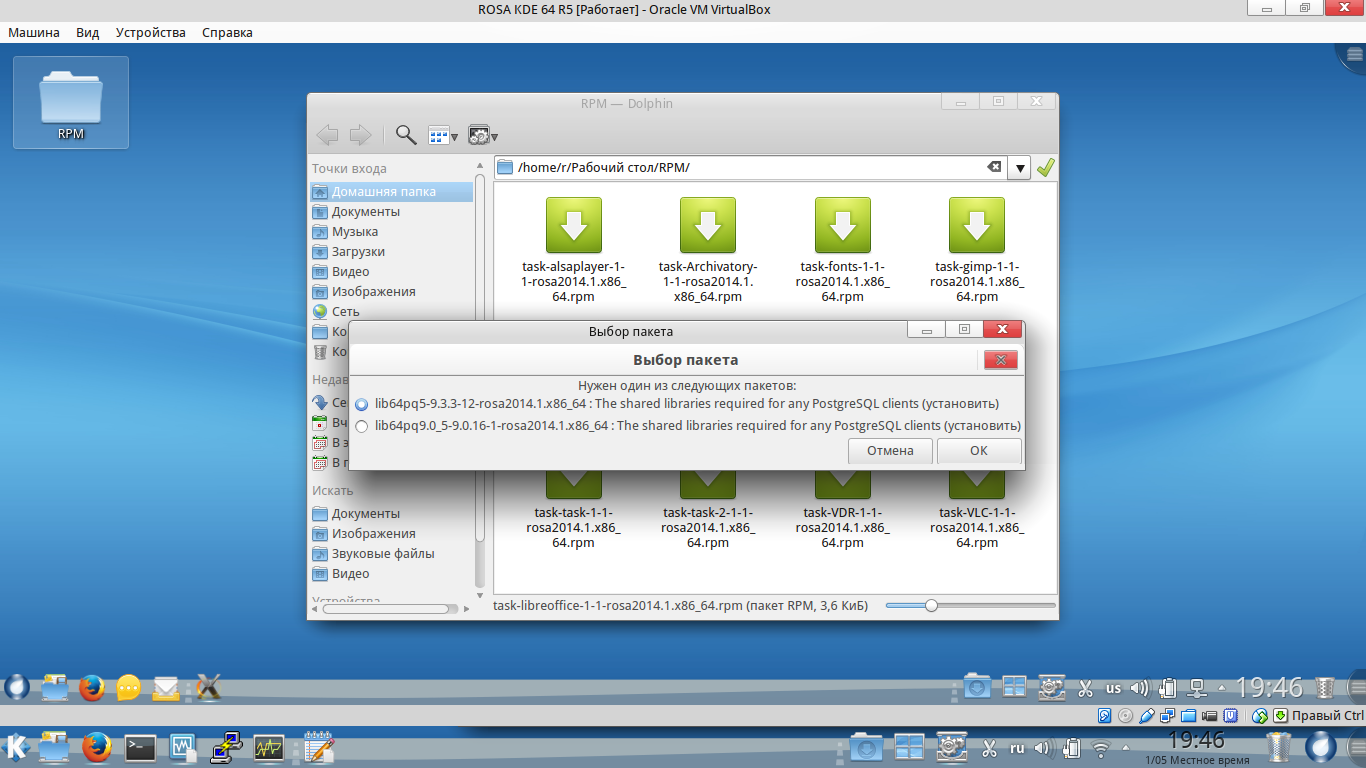The width and height of the screenshot is (1366, 768).
Task: Click the places panel vertical scrollbar
Action: tap(480, 380)
